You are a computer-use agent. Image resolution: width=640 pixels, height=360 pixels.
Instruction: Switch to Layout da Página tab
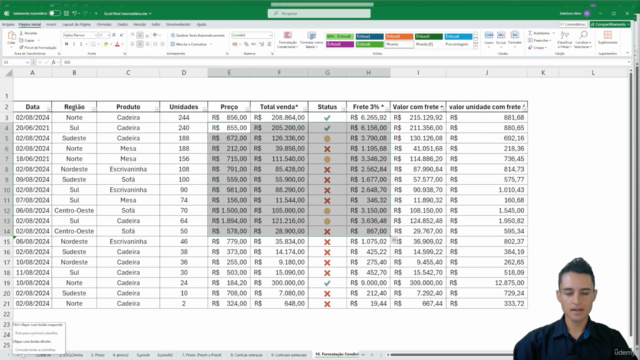point(76,24)
